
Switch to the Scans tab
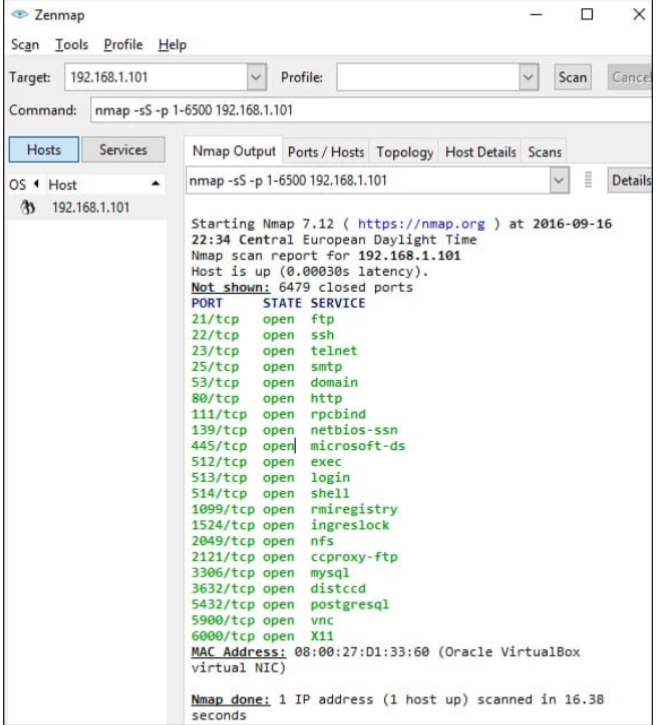coord(545,152)
